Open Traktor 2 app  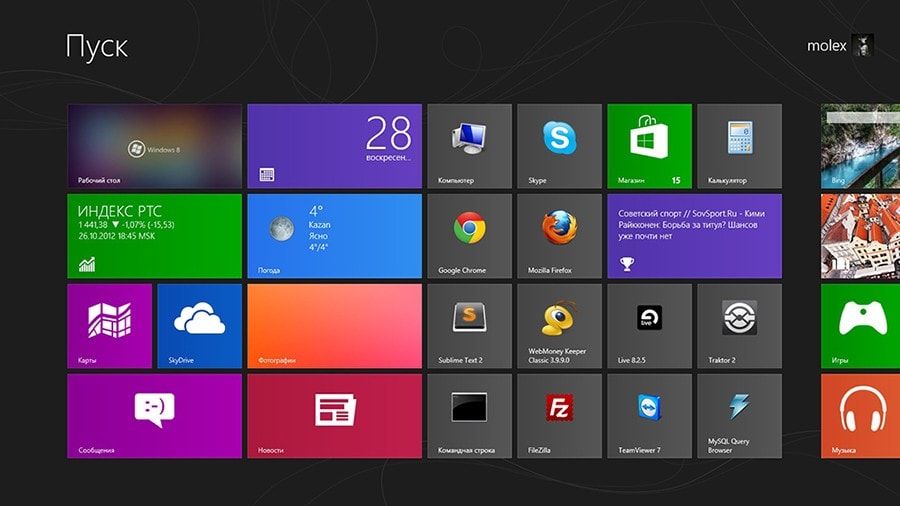pyautogui.click(x=739, y=326)
